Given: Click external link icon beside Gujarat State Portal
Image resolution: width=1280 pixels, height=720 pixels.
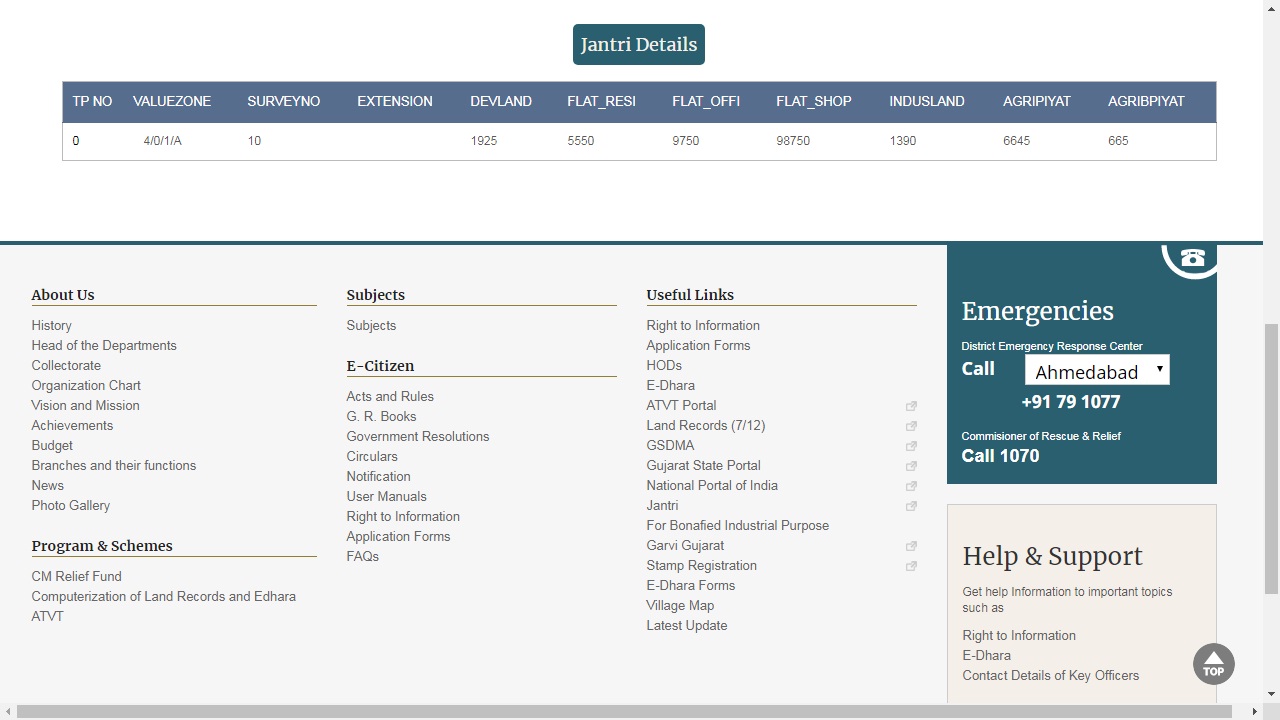Looking at the screenshot, I should click(911, 466).
